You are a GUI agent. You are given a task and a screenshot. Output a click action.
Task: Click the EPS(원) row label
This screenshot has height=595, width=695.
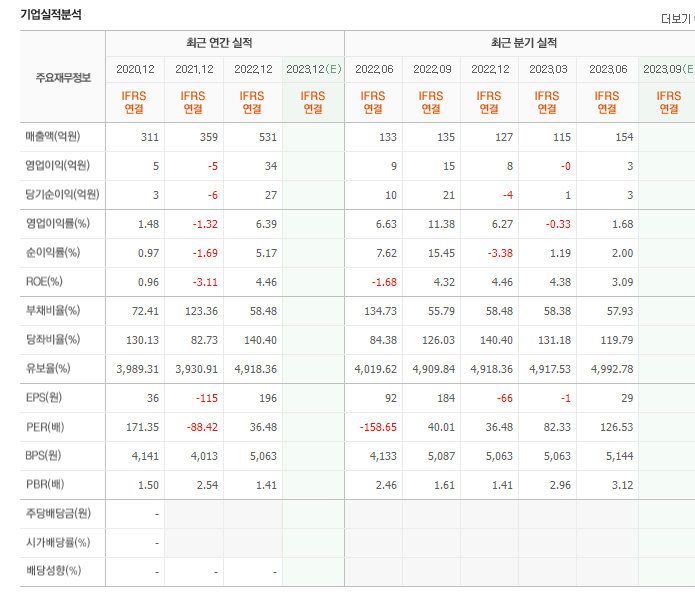(43, 397)
